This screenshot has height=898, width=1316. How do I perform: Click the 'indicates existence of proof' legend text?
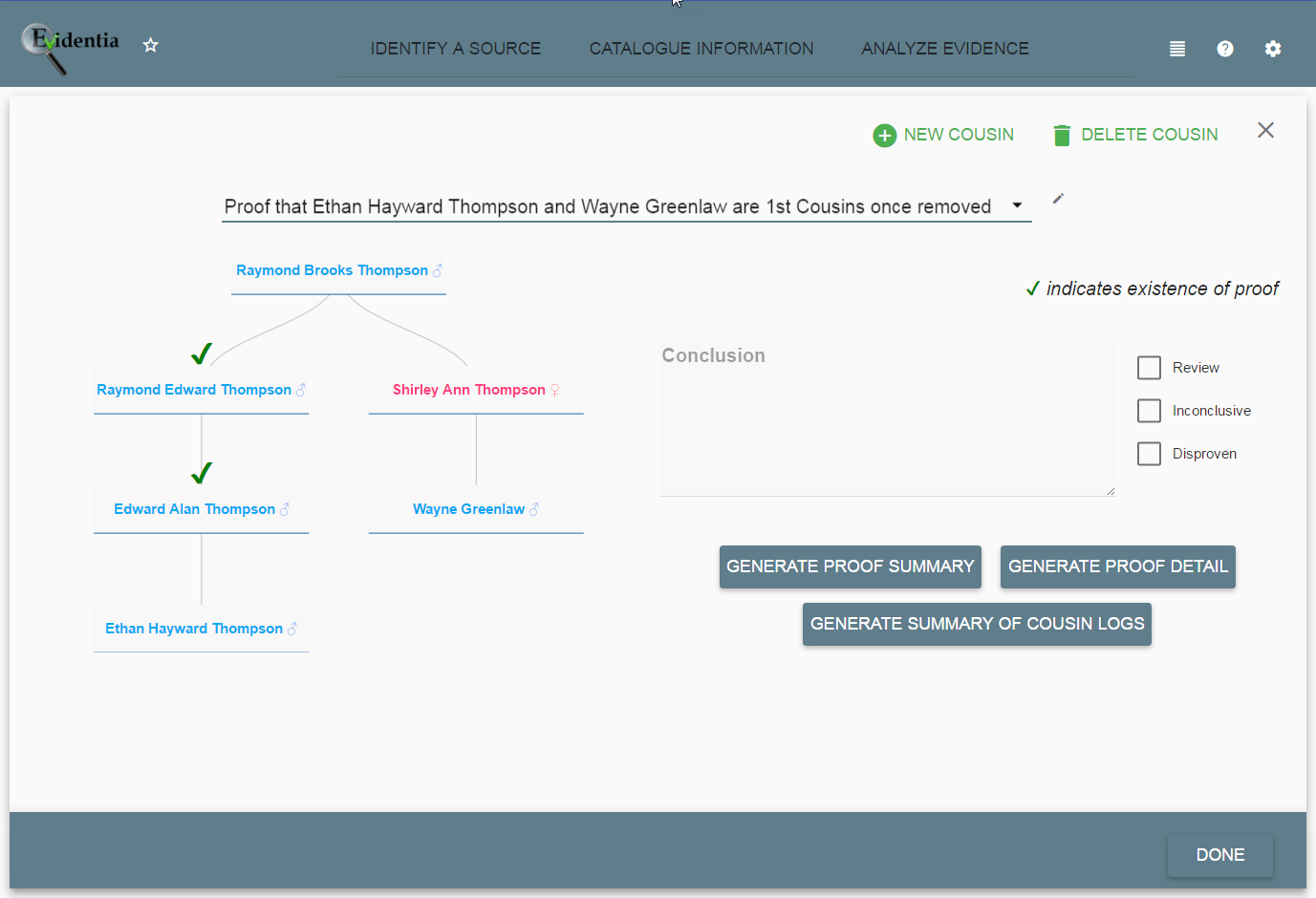pyautogui.click(x=1162, y=289)
